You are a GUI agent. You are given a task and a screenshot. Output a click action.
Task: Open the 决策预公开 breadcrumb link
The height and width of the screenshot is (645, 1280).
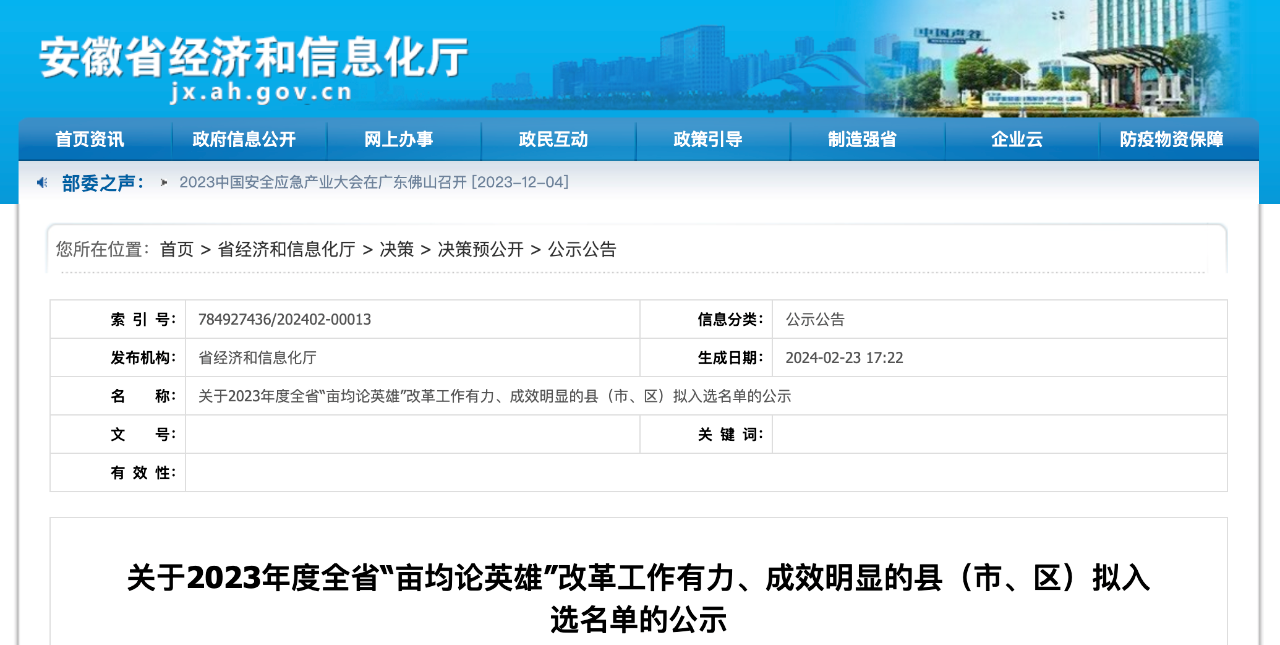pyautogui.click(x=481, y=250)
